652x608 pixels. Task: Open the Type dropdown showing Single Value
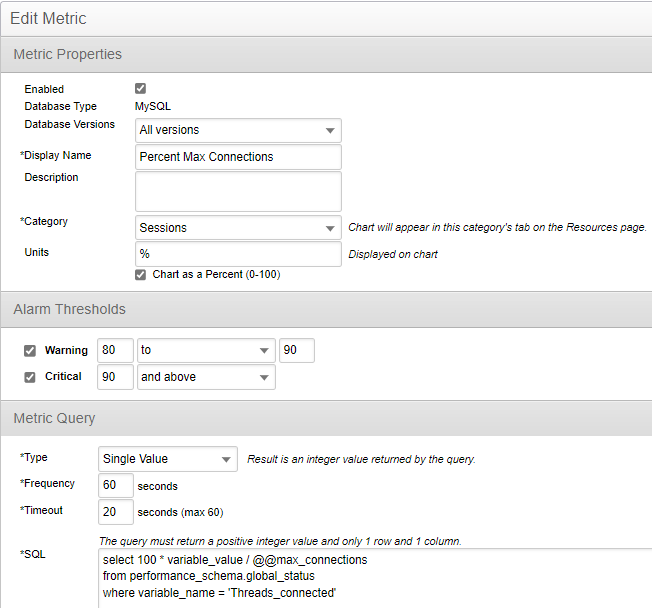click(x=168, y=459)
